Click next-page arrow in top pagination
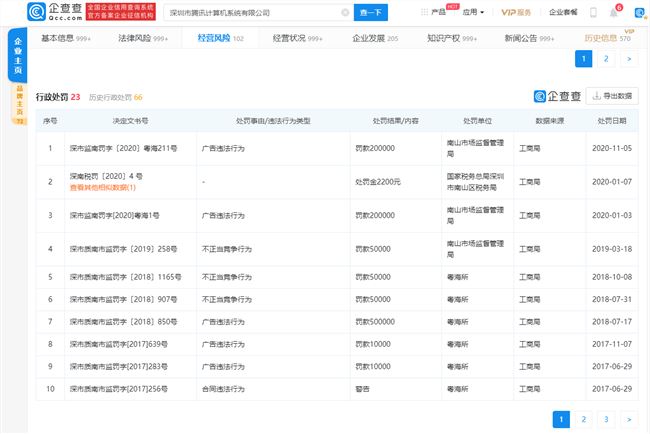 pos(629,59)
